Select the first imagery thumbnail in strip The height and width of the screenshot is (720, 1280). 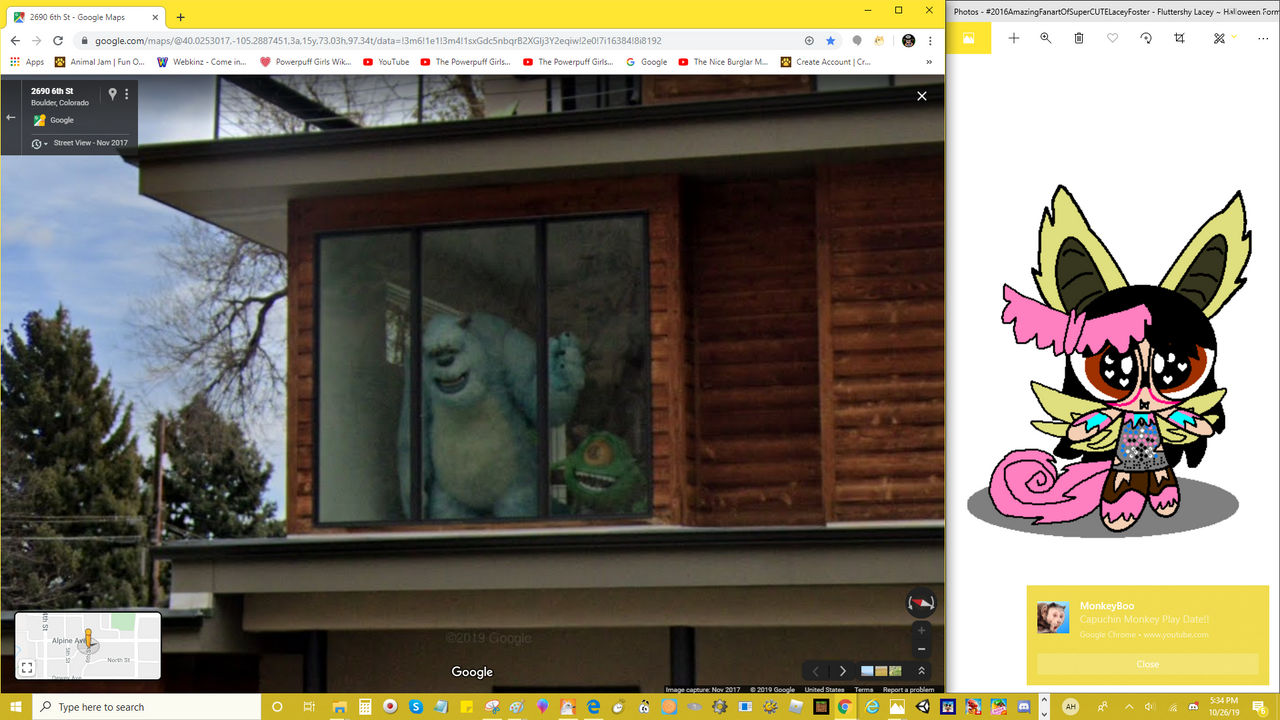pyautogui.click(x=867, y=671)
